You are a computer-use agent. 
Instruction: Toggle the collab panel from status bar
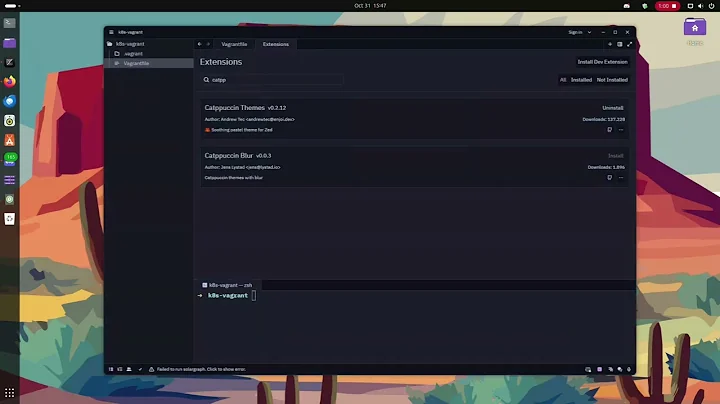pos(129,369)
